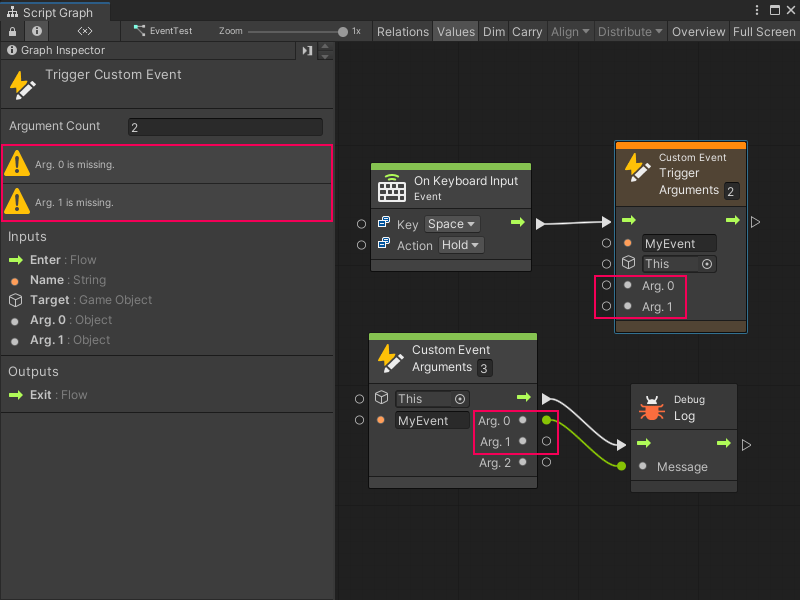The width and height of the screenshot is (800, 600).
Task: Open the window options menu via three dots
Action: pos(758,10)
